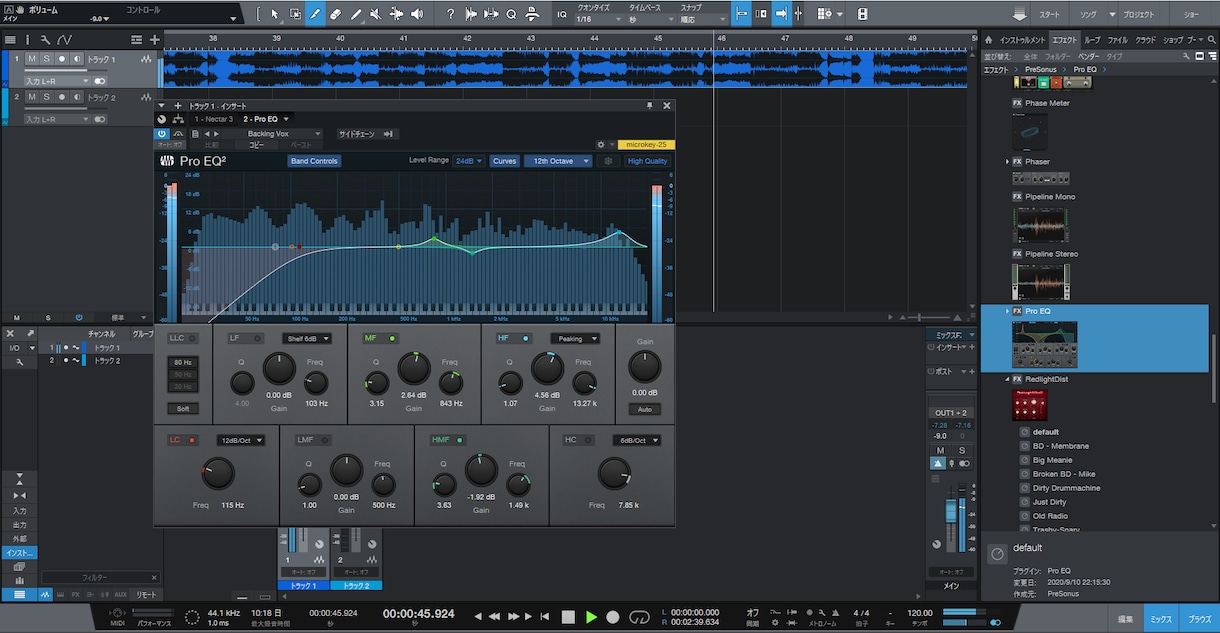Viewport: 1220px width, 633px height.
Task: Open the track list hamburger menu icon
Action: tap(10, 40)
